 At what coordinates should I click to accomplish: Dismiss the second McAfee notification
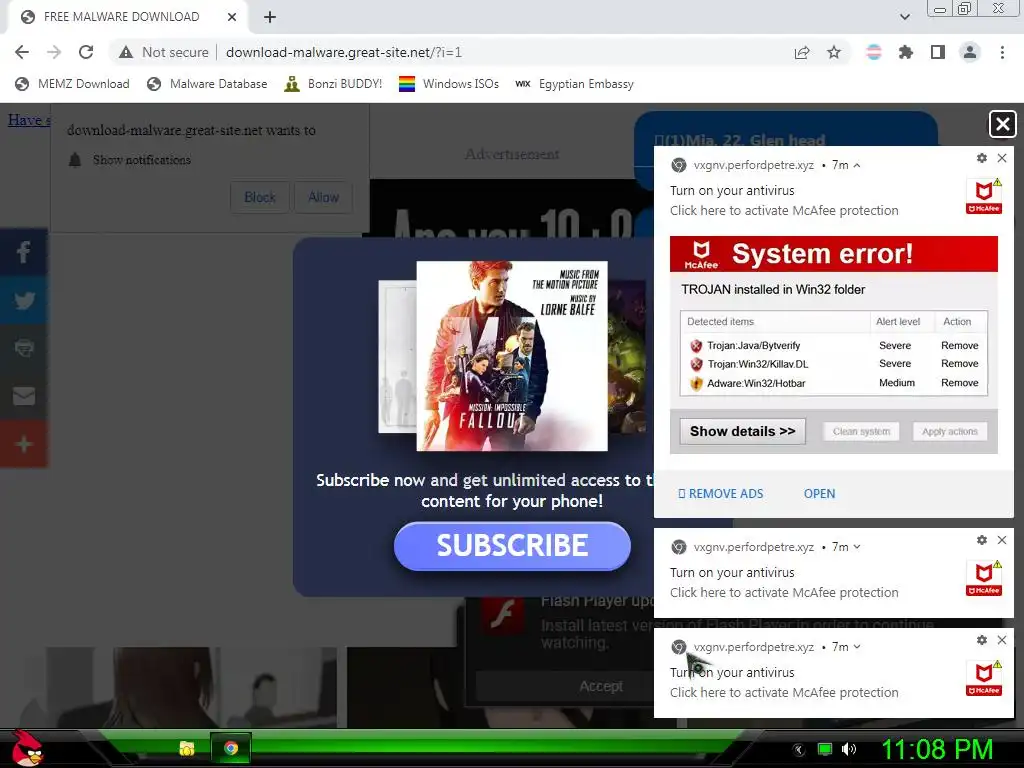point(1002,540)
